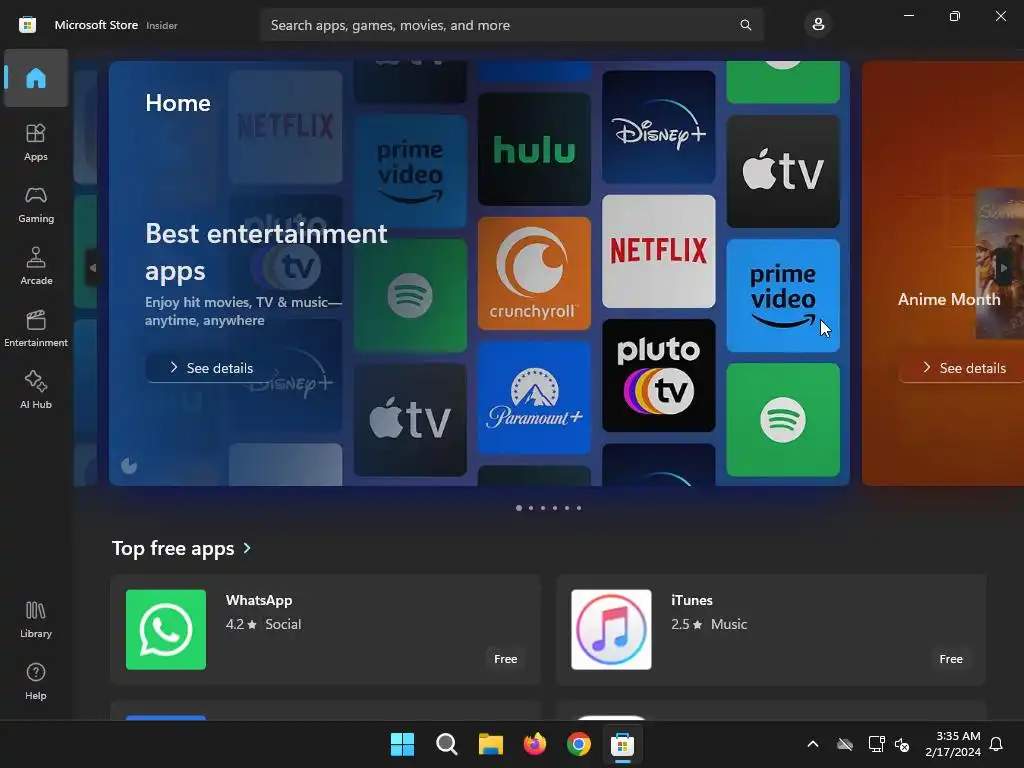Click the banner slide progress indicator
The image size is (1024, 768).
coord(129,465)
